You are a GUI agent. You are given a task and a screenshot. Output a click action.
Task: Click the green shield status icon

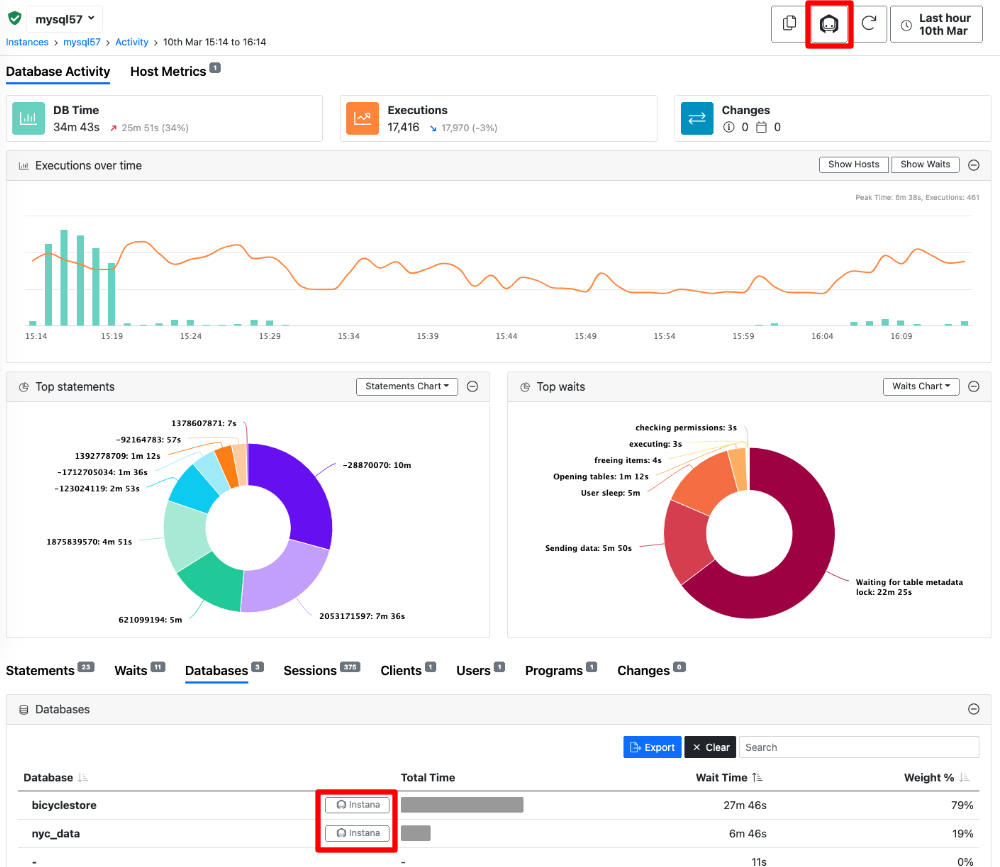point(14,19)
